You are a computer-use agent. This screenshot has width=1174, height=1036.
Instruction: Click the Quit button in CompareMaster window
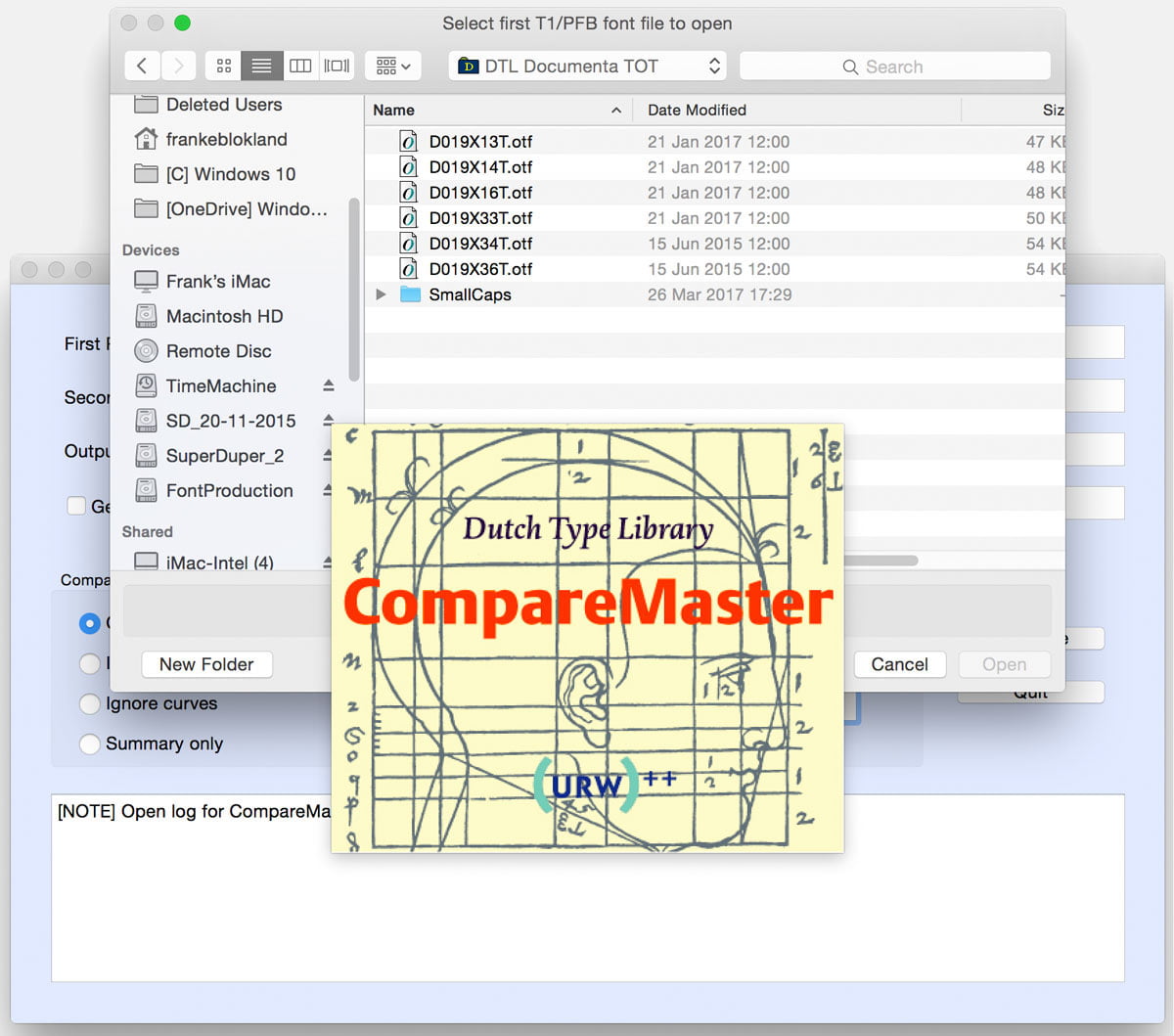coord(1031,693)
